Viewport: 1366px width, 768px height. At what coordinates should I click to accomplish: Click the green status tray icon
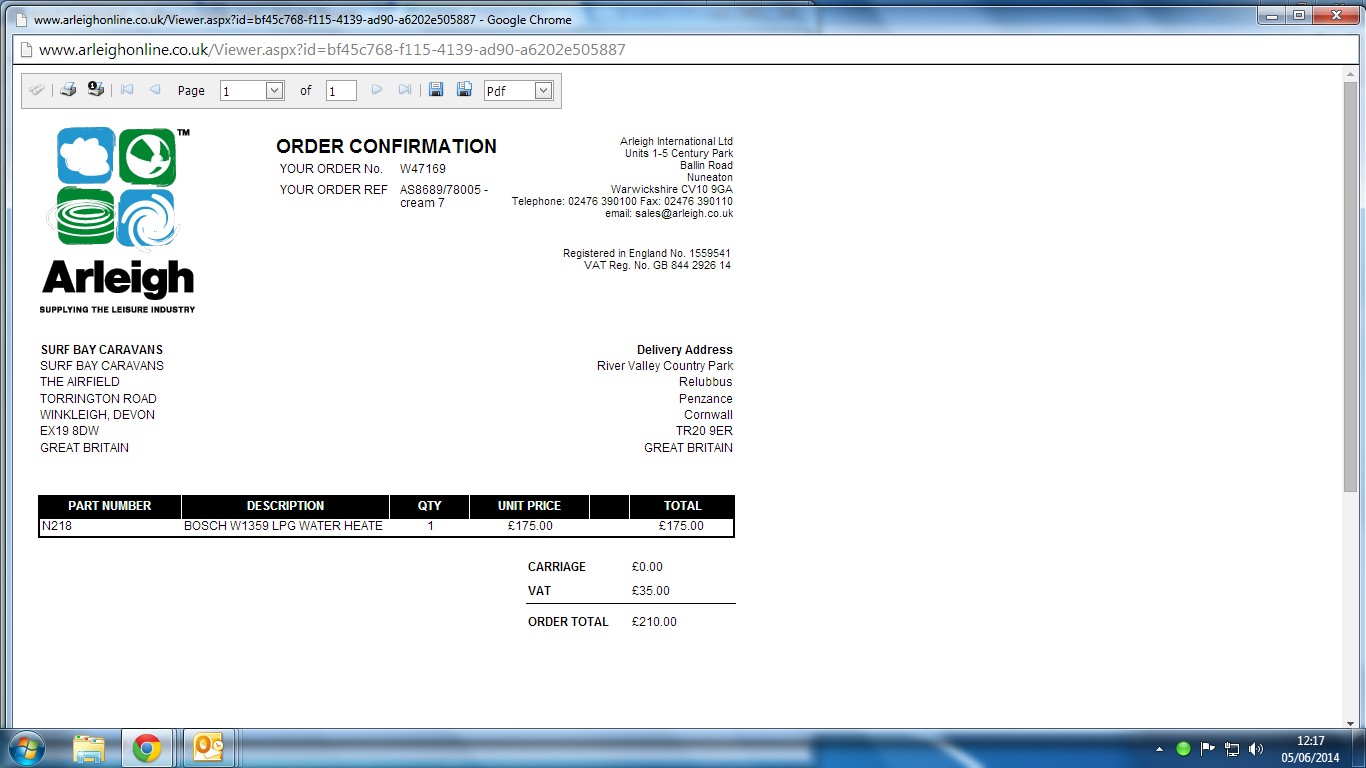click(x=1184, y=748)
